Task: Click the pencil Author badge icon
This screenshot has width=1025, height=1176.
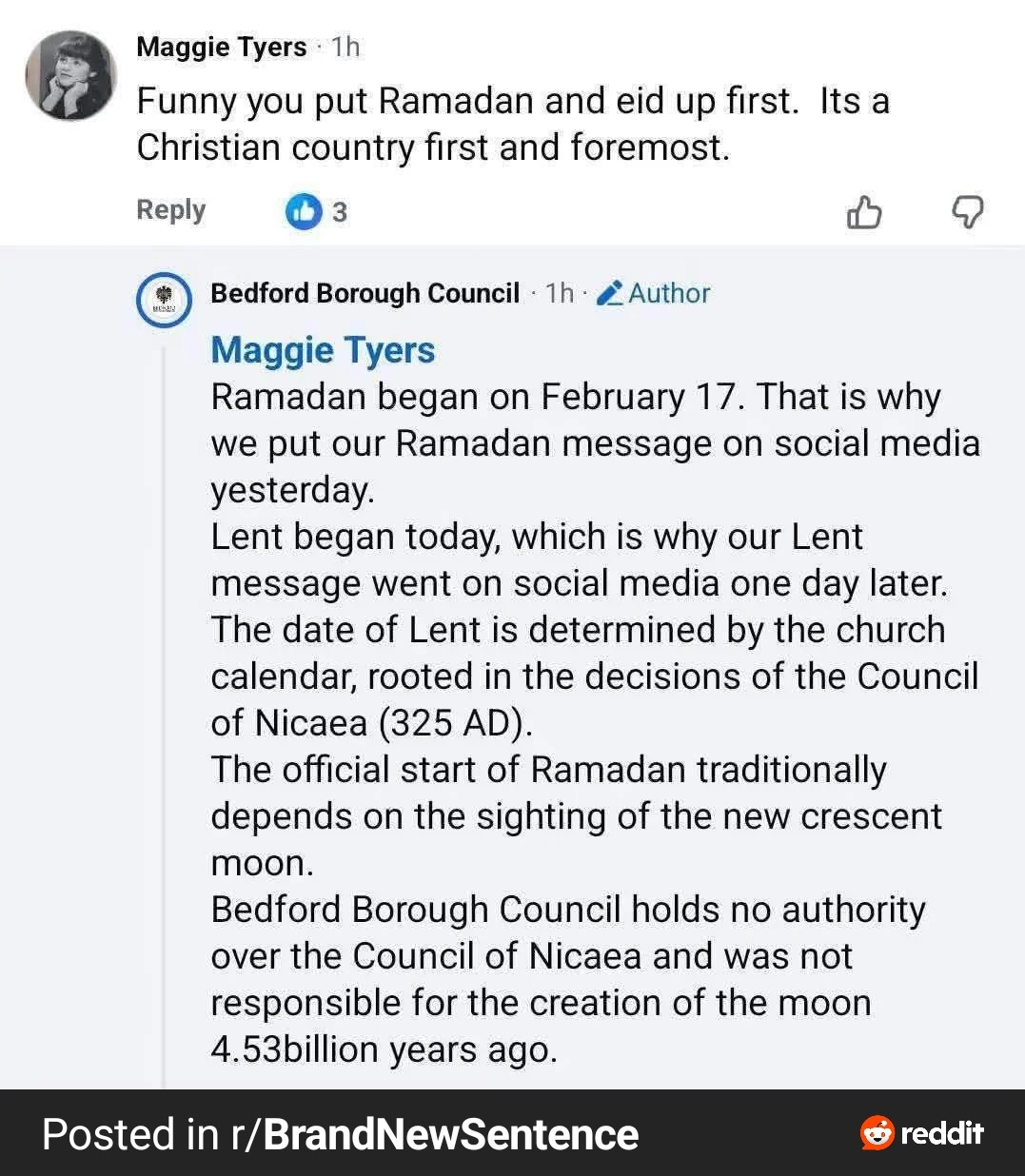Action: 610,293
